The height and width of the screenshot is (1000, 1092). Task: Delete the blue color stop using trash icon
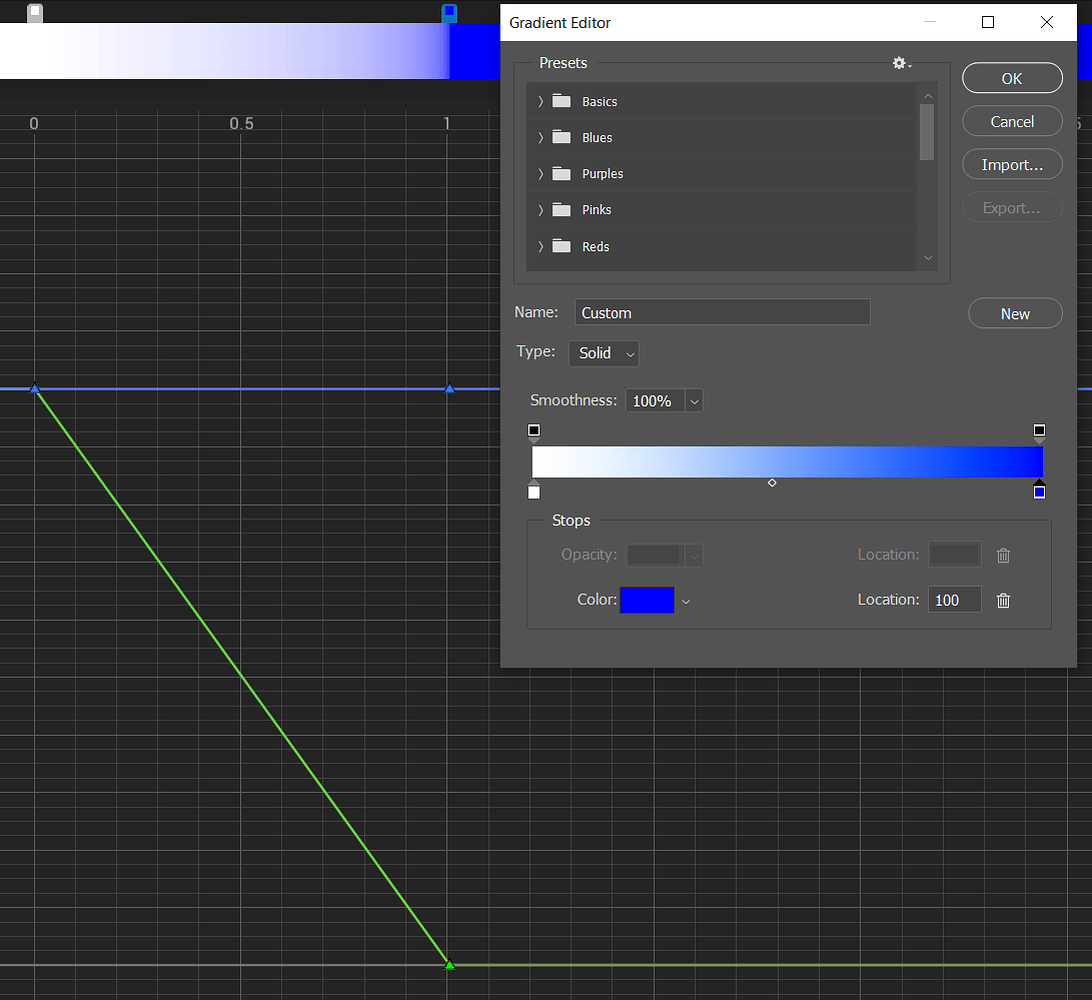tap(1003, 600)
